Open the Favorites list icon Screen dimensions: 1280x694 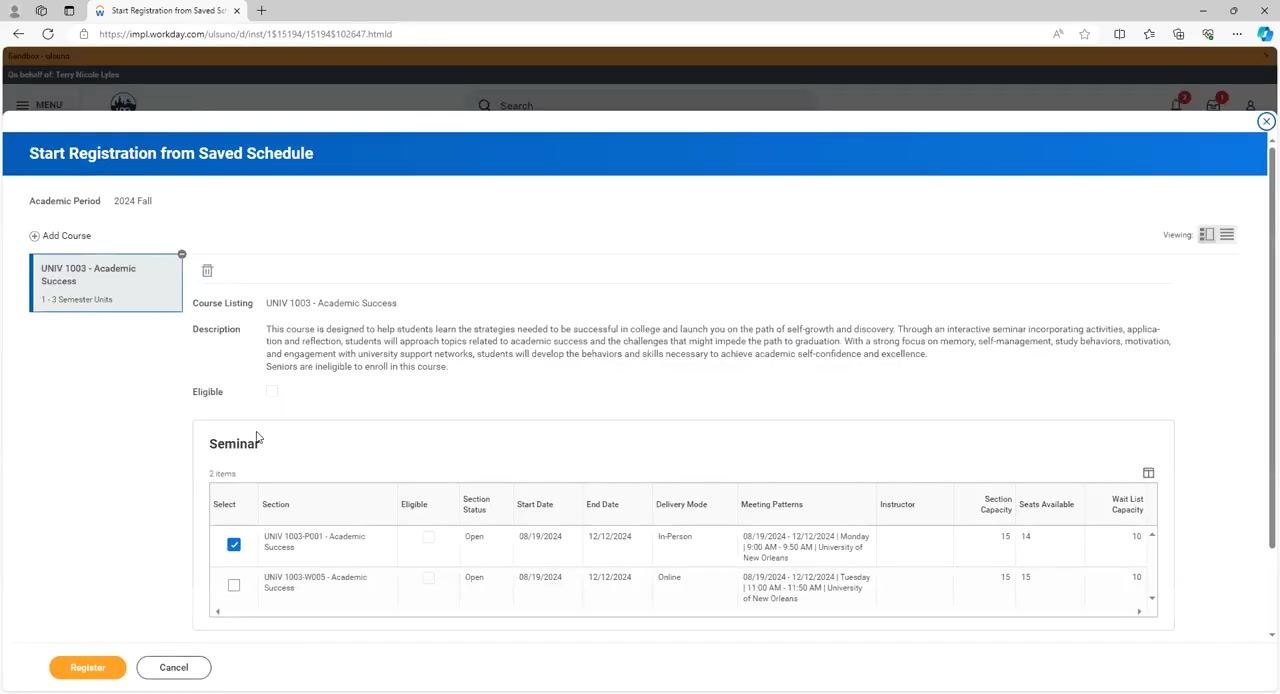coord(1149,34)
